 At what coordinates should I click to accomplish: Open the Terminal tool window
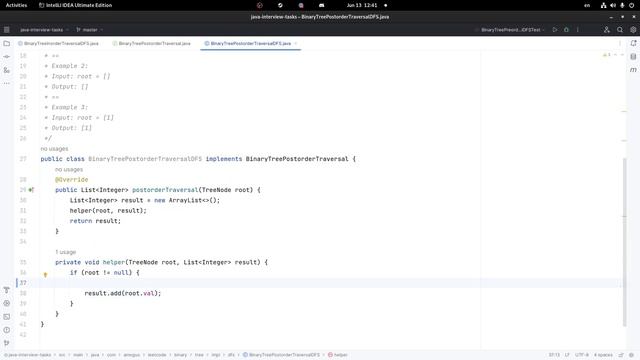(x=7, y=317)
